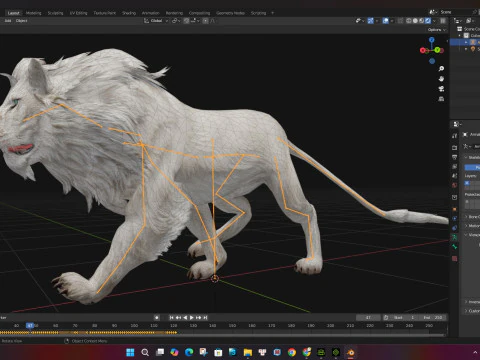Open the pivot point dropdown
This screenshot has height=360, width=480.
(176, 21)
